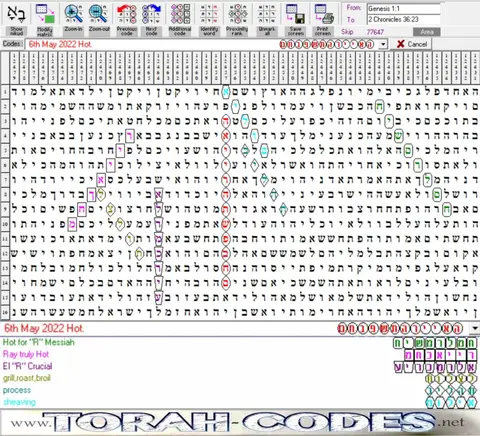Select the 'Identify word' text label
This screenshot has width=480, height=436.
(209, 31)
